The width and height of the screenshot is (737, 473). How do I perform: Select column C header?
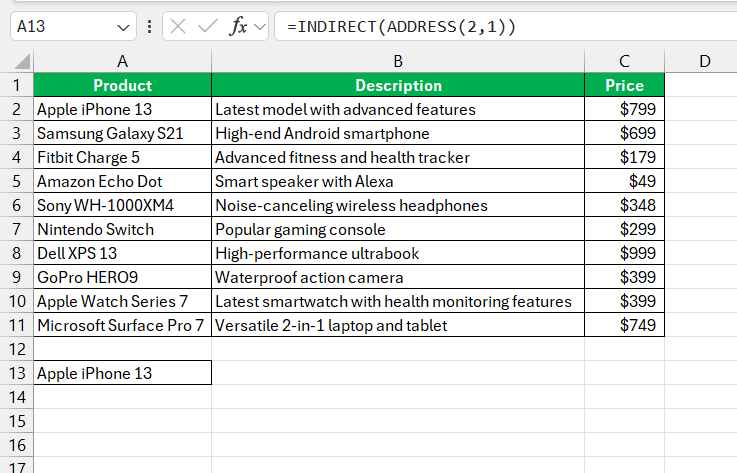624,61
